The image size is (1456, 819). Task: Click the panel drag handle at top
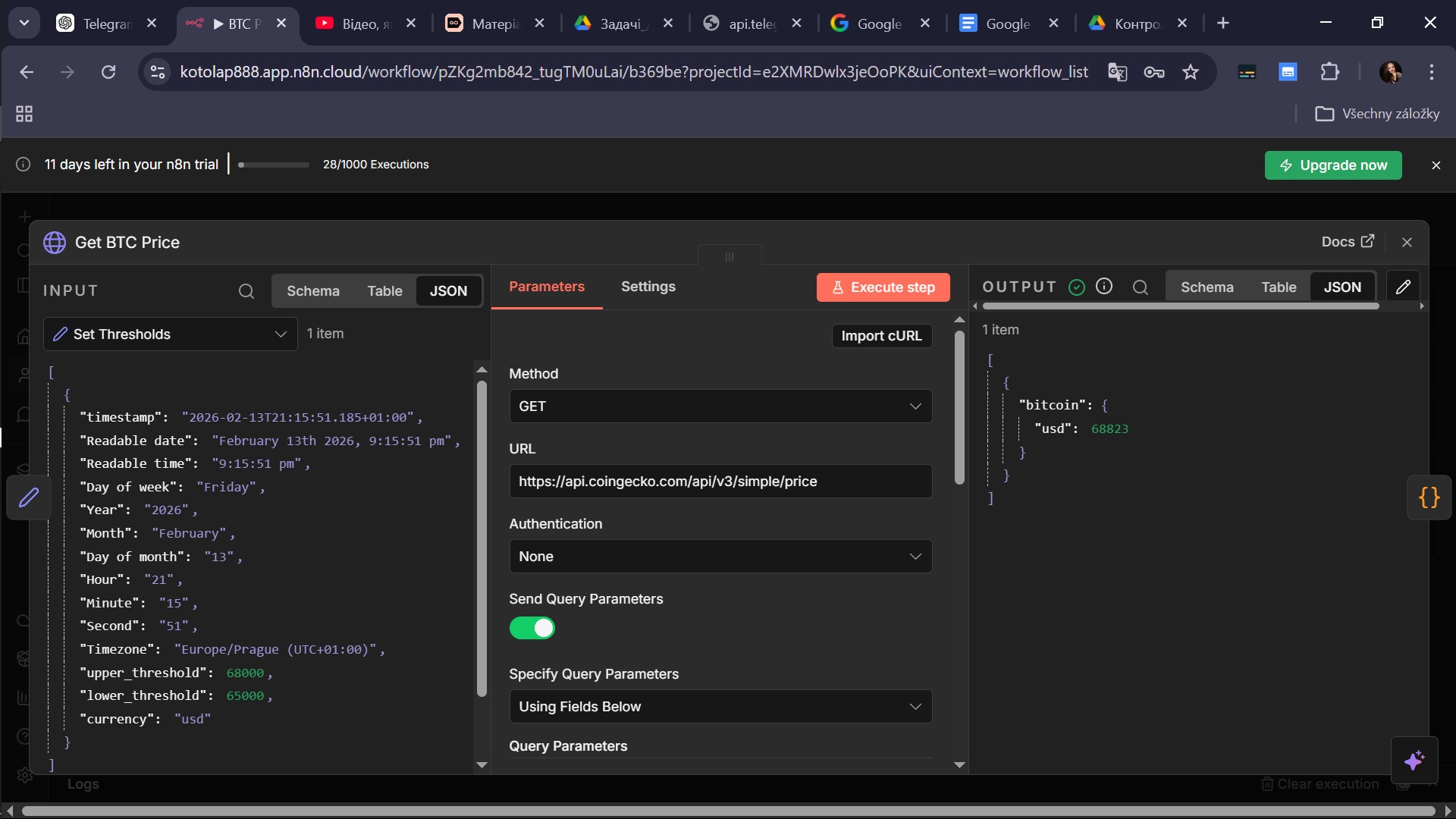pos(729,257)
